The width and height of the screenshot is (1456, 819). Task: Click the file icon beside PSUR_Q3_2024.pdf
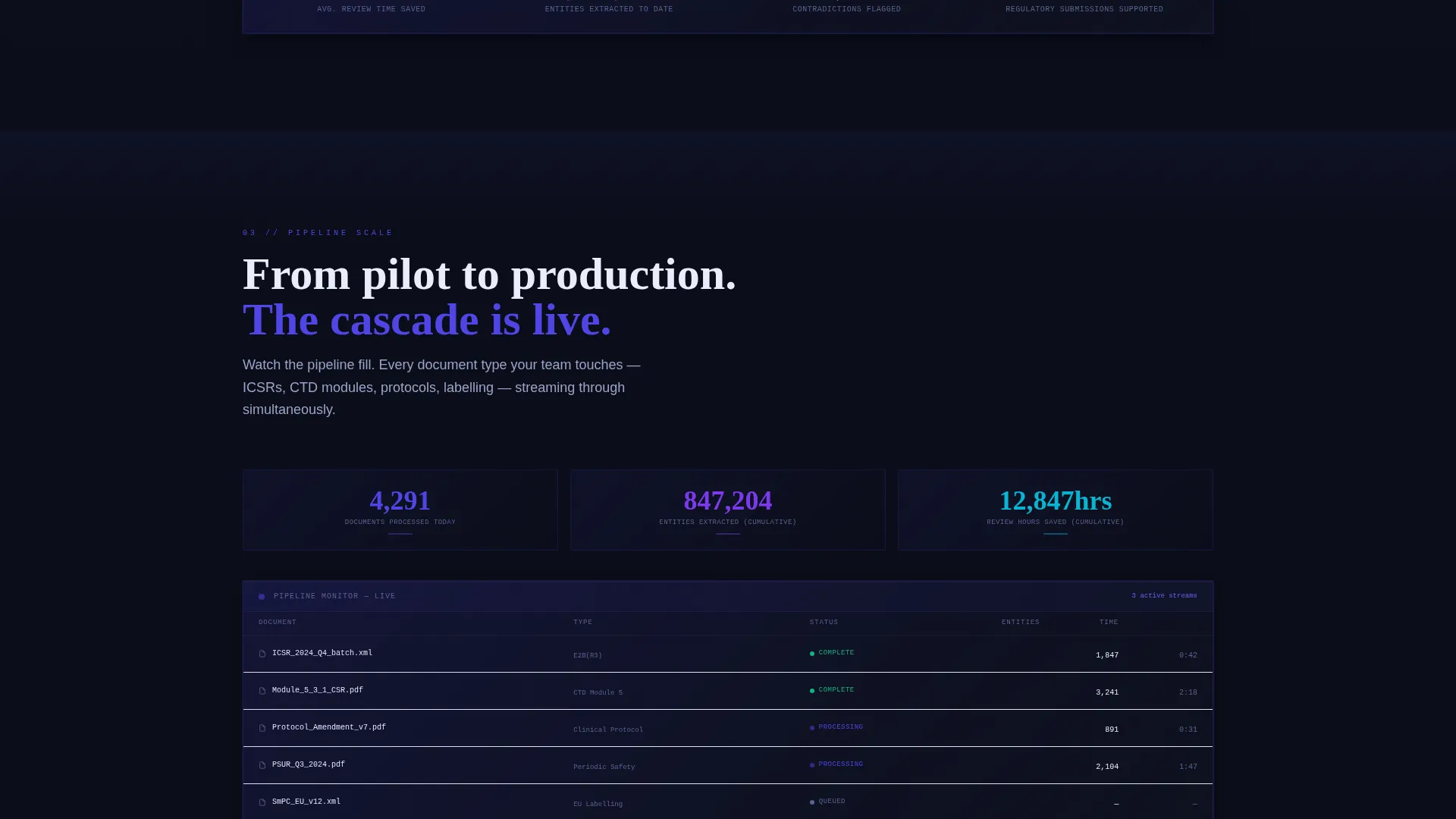point(262,765)
